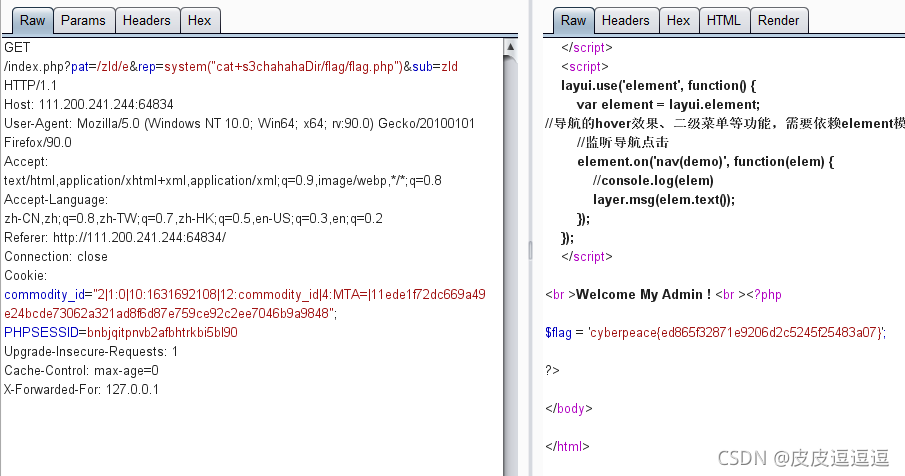Click the closing </html> tag
The width and height of the screenshot is (905, 476).
[567, 447]
